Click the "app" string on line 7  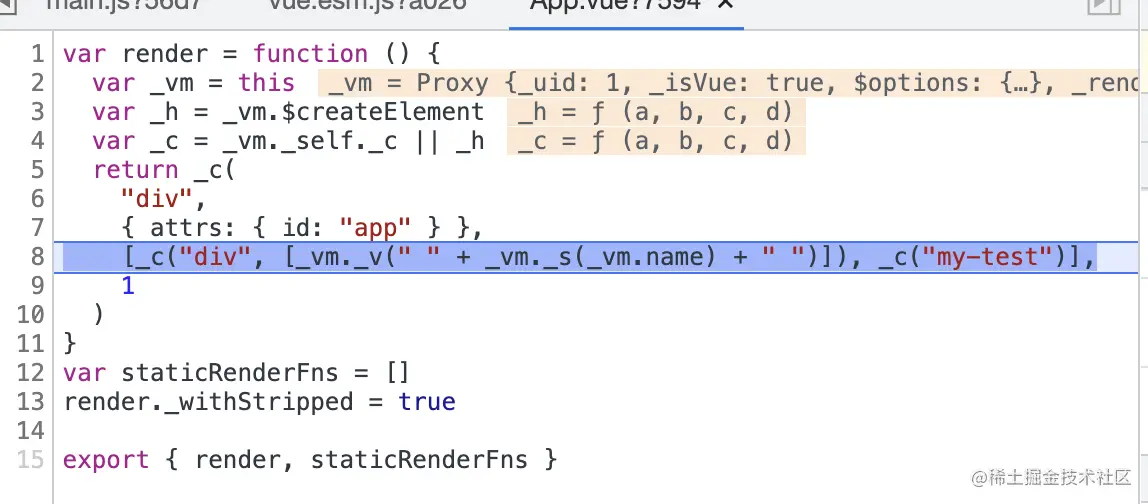[x=376, y=228]
